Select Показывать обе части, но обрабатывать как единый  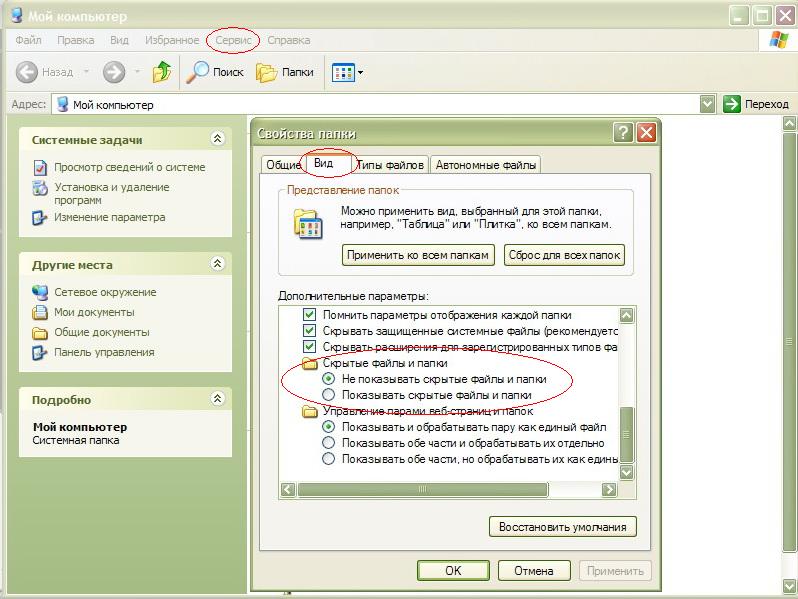point(329,459)
